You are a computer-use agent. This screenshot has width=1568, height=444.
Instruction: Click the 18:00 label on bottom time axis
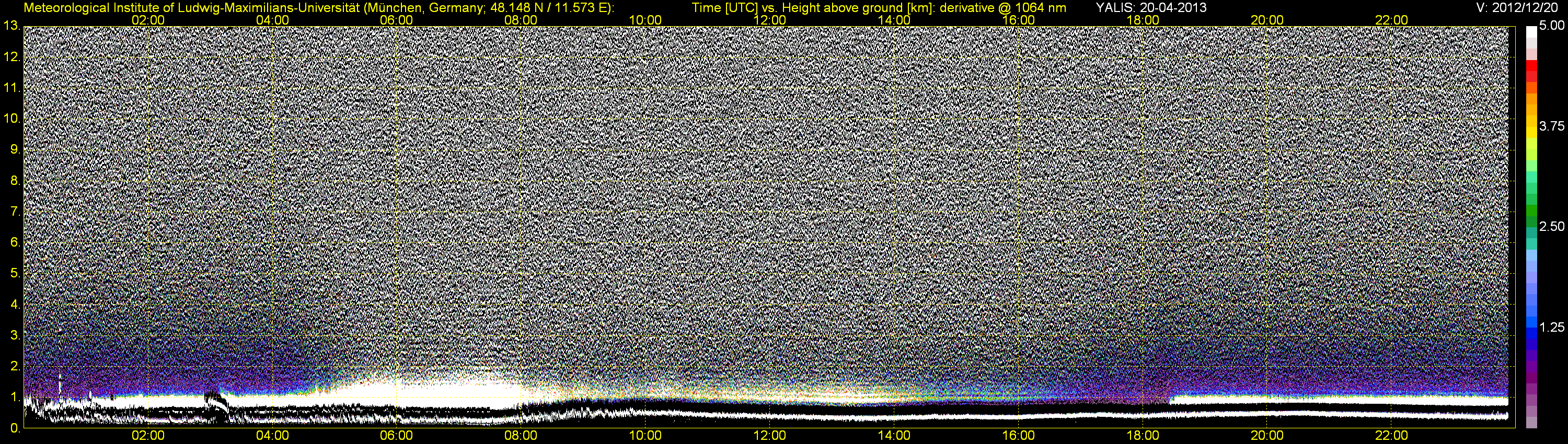click(x=1143, y=436)
